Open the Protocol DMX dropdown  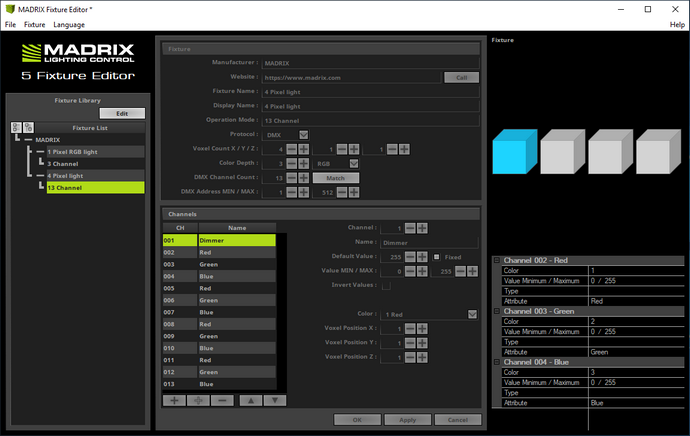point(304,135)
